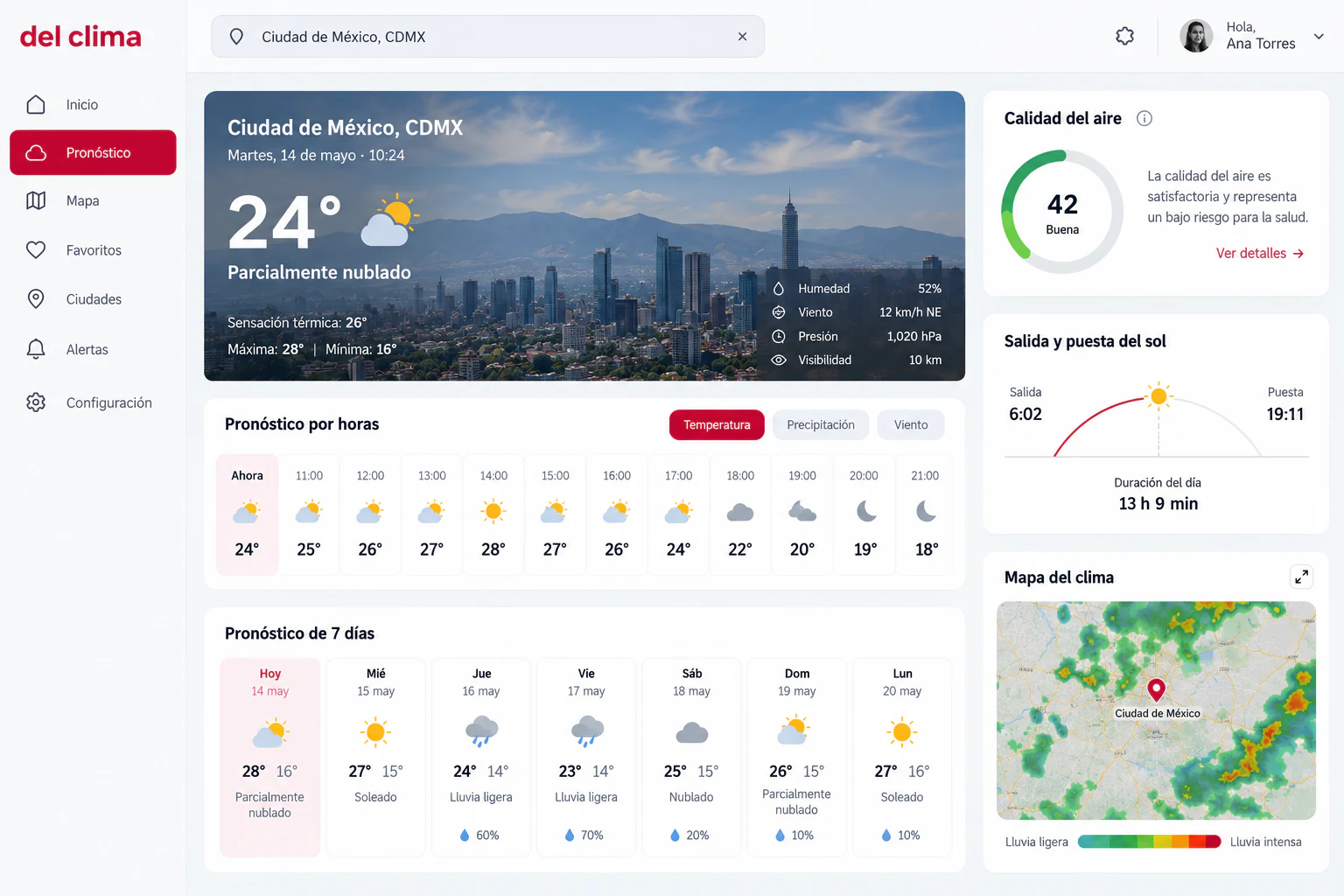Click the Pronóstico cloud icon in sidebar
Screen dimensions: 1344x896
(x=36, y=153)
